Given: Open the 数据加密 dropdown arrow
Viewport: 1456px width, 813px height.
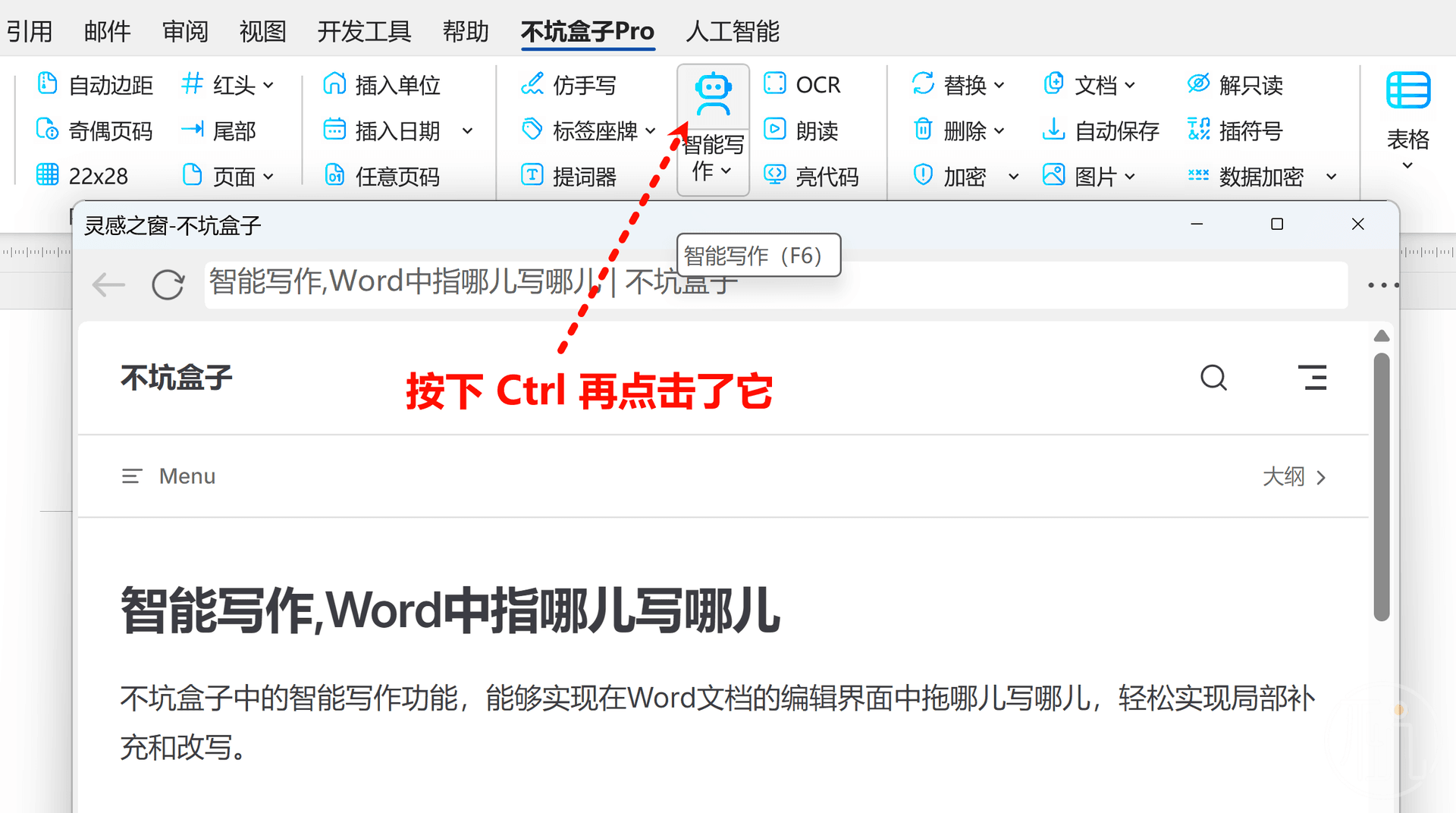Looking at the screenshot, I should (x=1332, y=177).
